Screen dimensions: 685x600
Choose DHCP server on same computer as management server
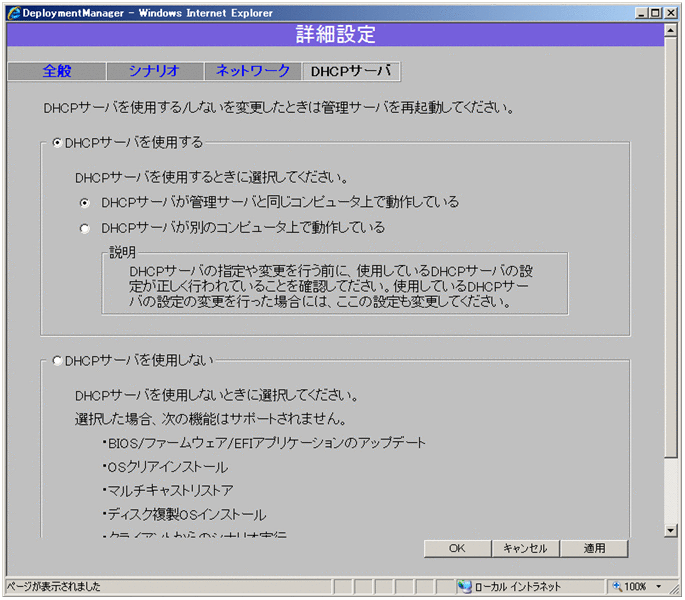point(85,203)
